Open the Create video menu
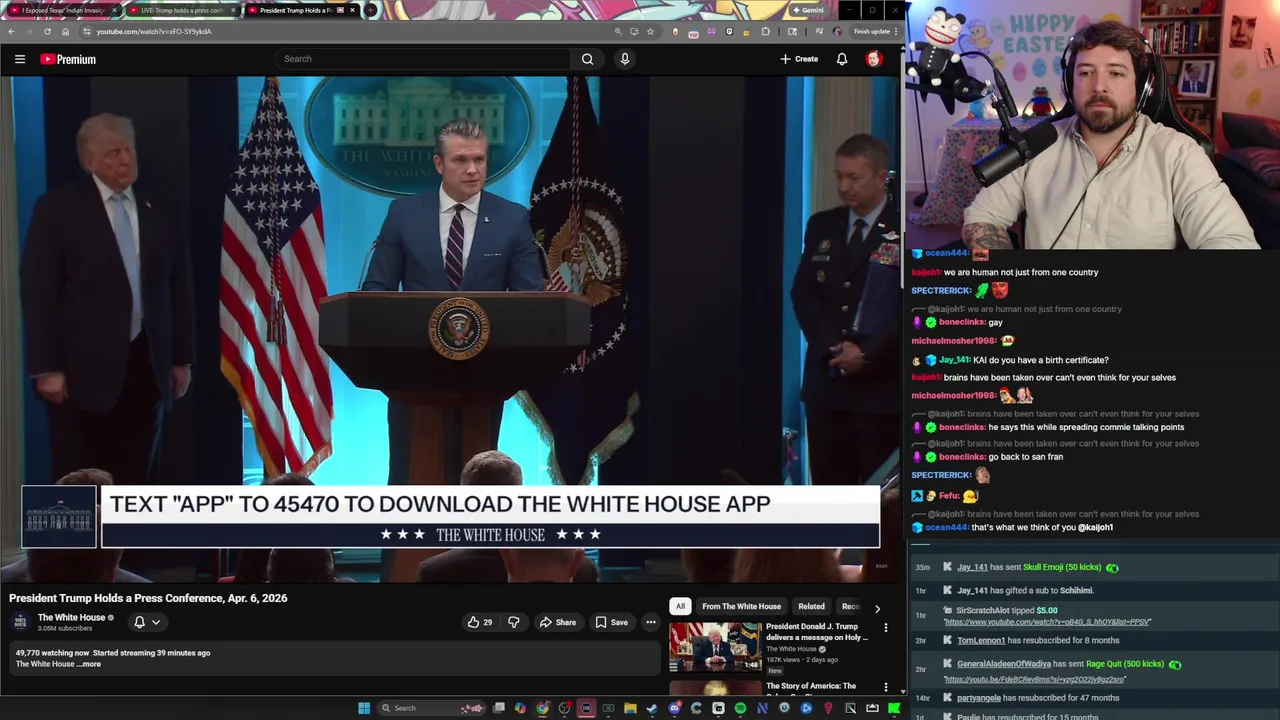 click(799, 59)
